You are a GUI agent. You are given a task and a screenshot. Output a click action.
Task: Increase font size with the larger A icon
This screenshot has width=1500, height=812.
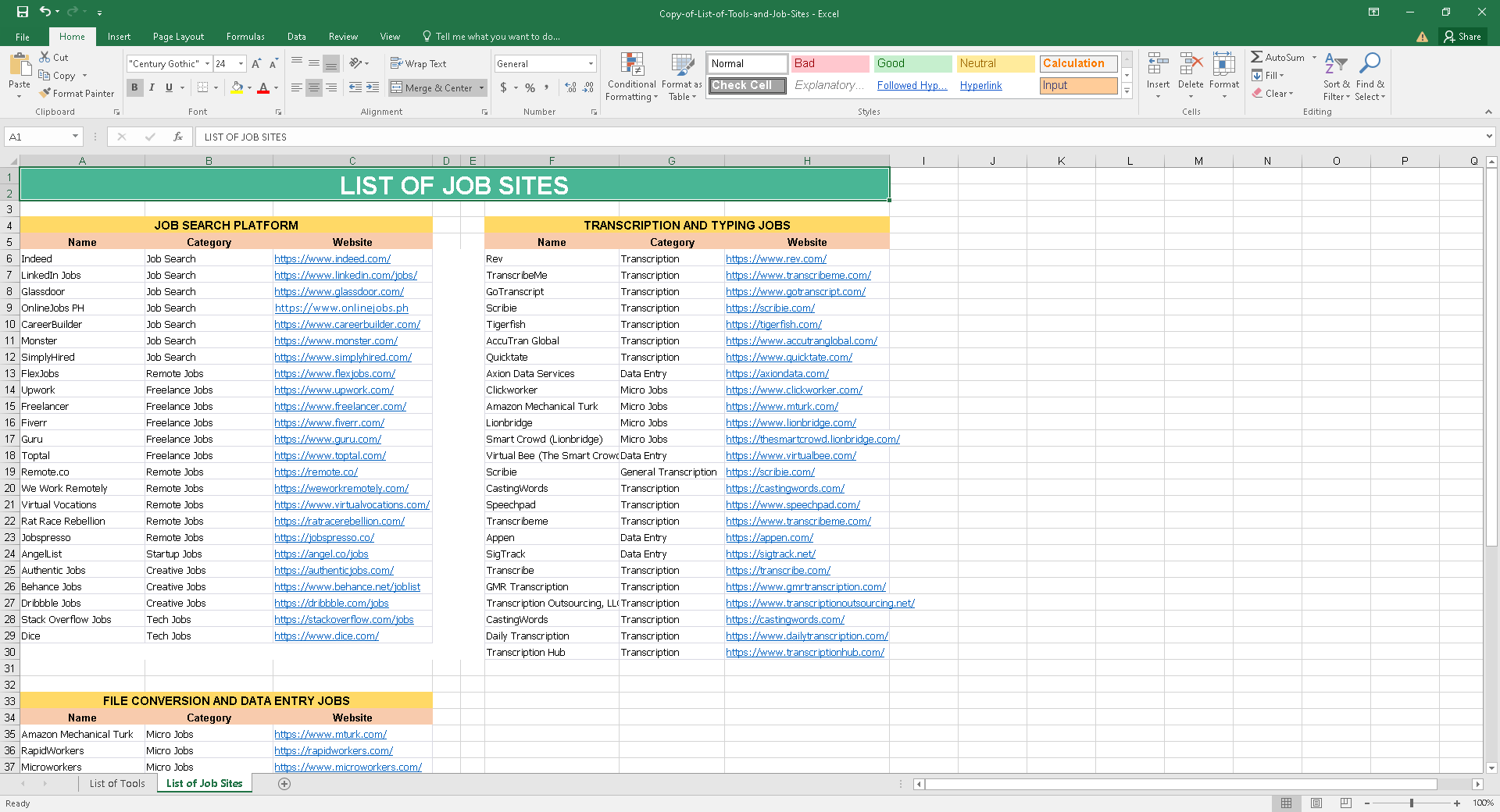pos(256,64)
